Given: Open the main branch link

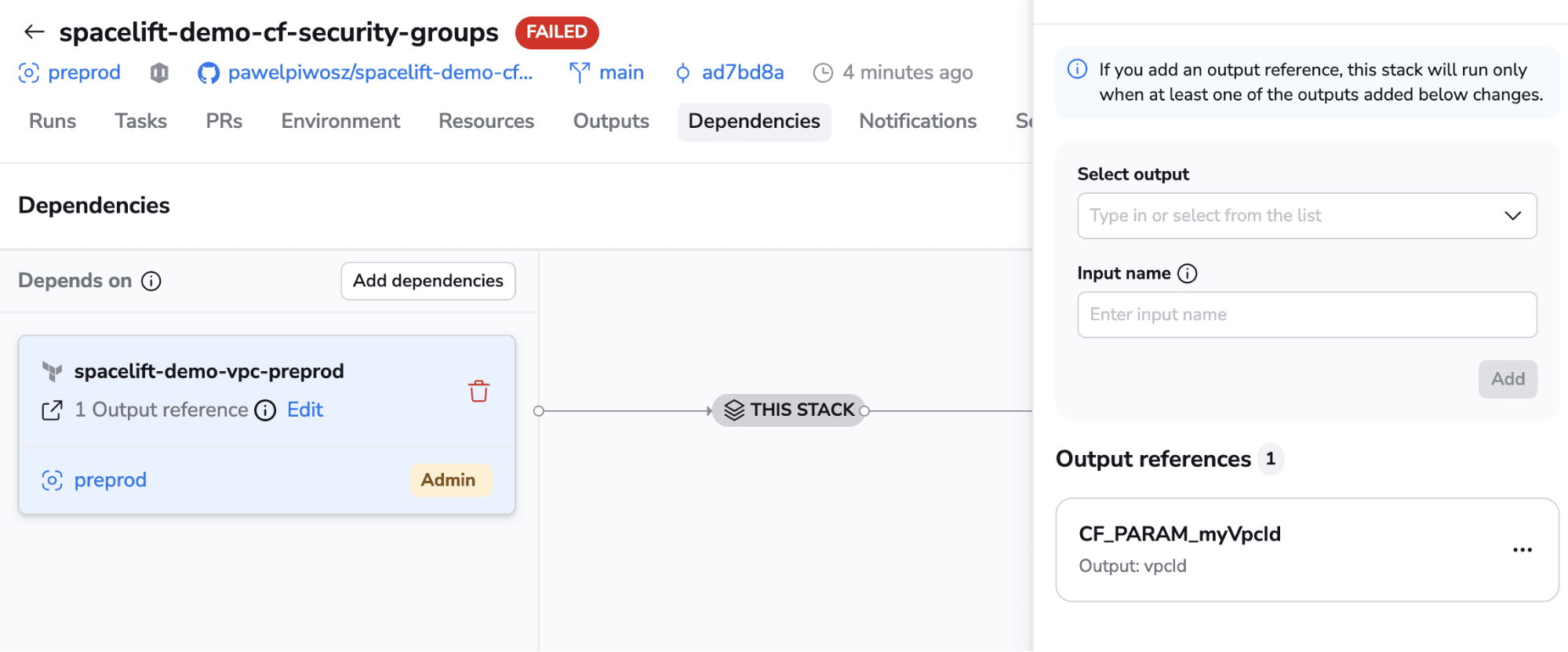Looking at the screenshot, I should click(621, 72).
